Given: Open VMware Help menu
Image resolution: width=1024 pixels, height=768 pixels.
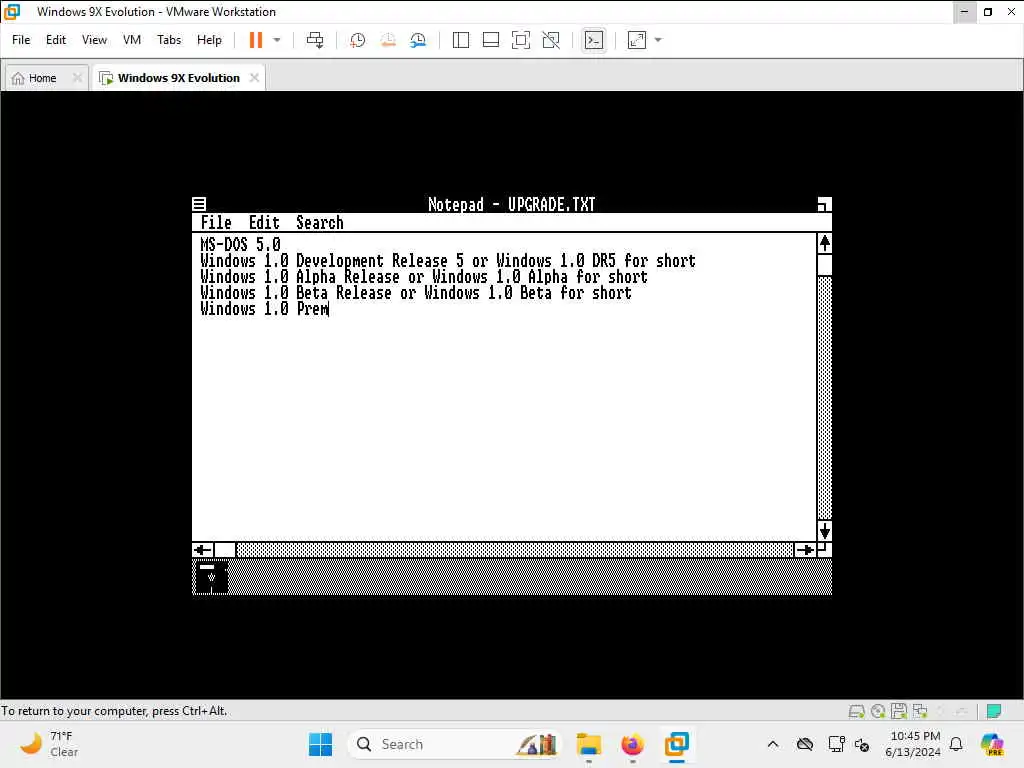Looking at the screenshot, I should 209,40.
